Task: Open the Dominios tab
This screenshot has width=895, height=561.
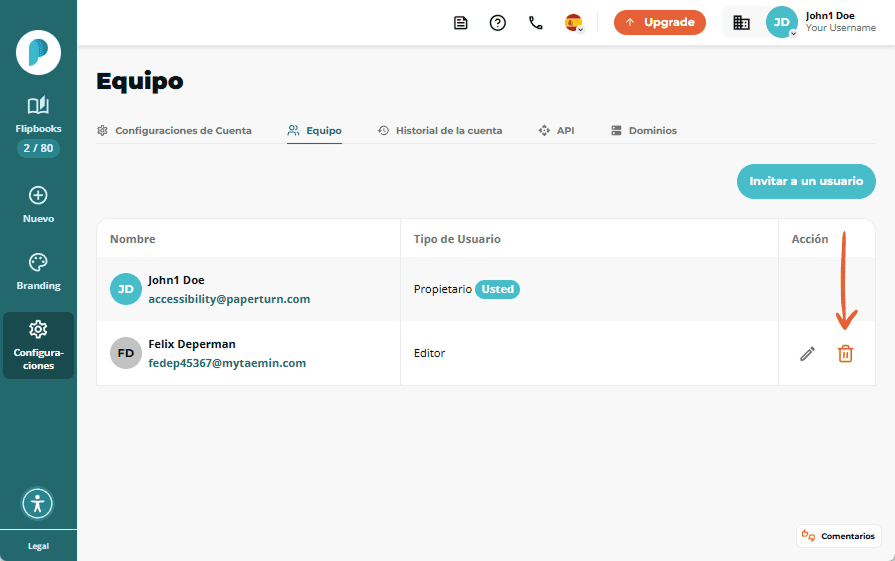Action: point(644,131)
